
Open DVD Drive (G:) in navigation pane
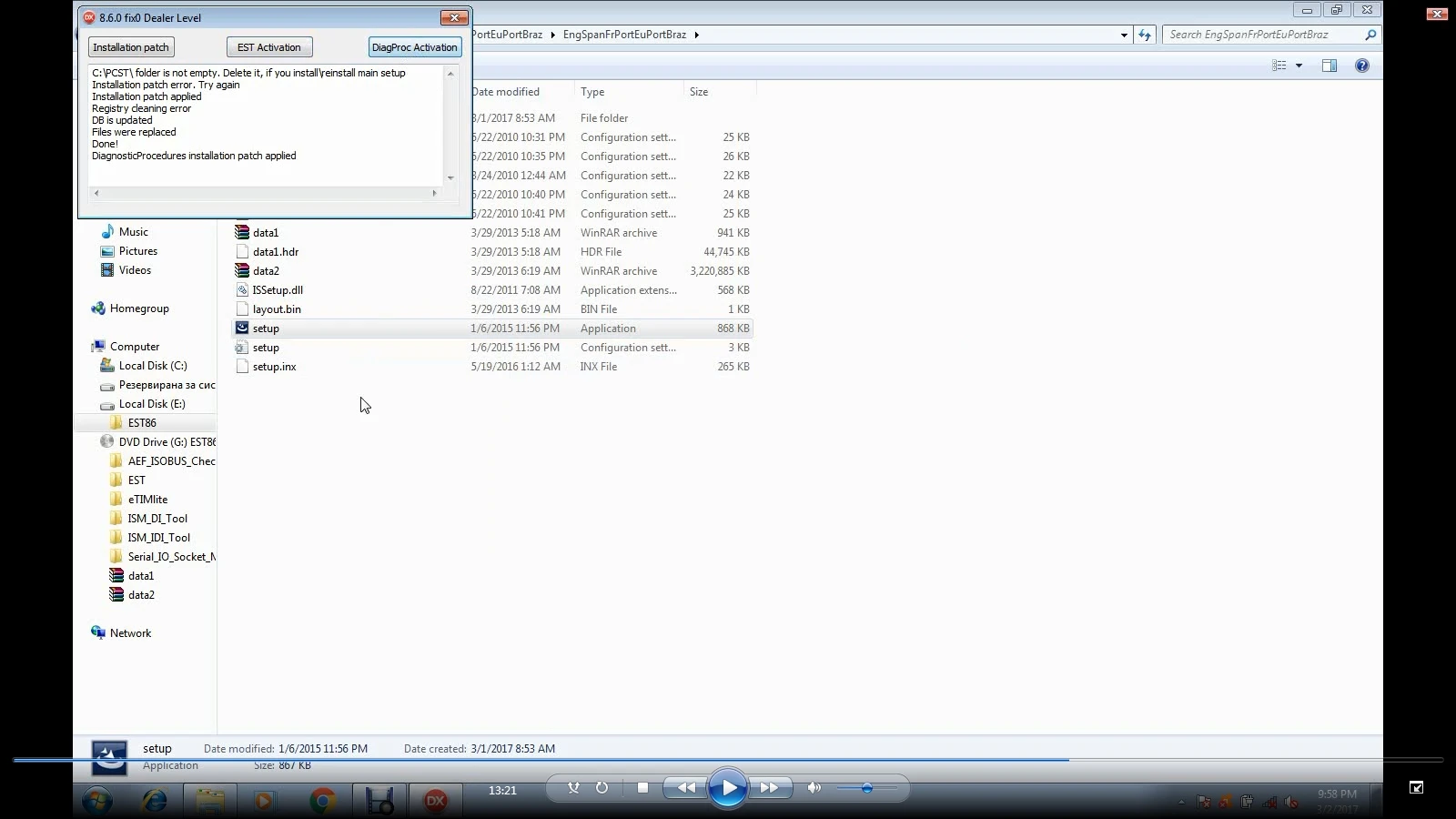click(157, 442)
